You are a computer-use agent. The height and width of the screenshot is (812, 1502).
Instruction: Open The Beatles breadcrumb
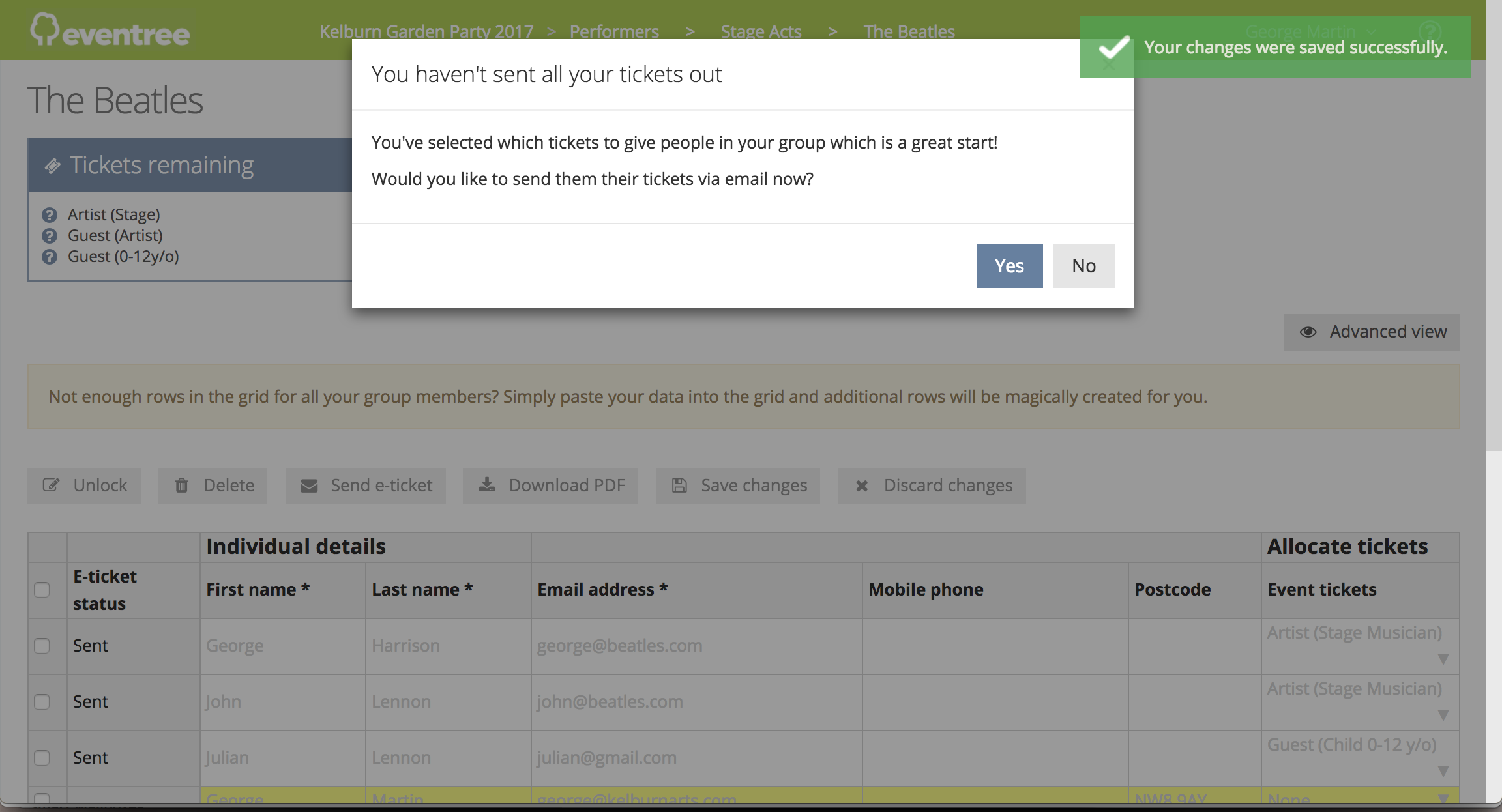click(x=909, y=31)
